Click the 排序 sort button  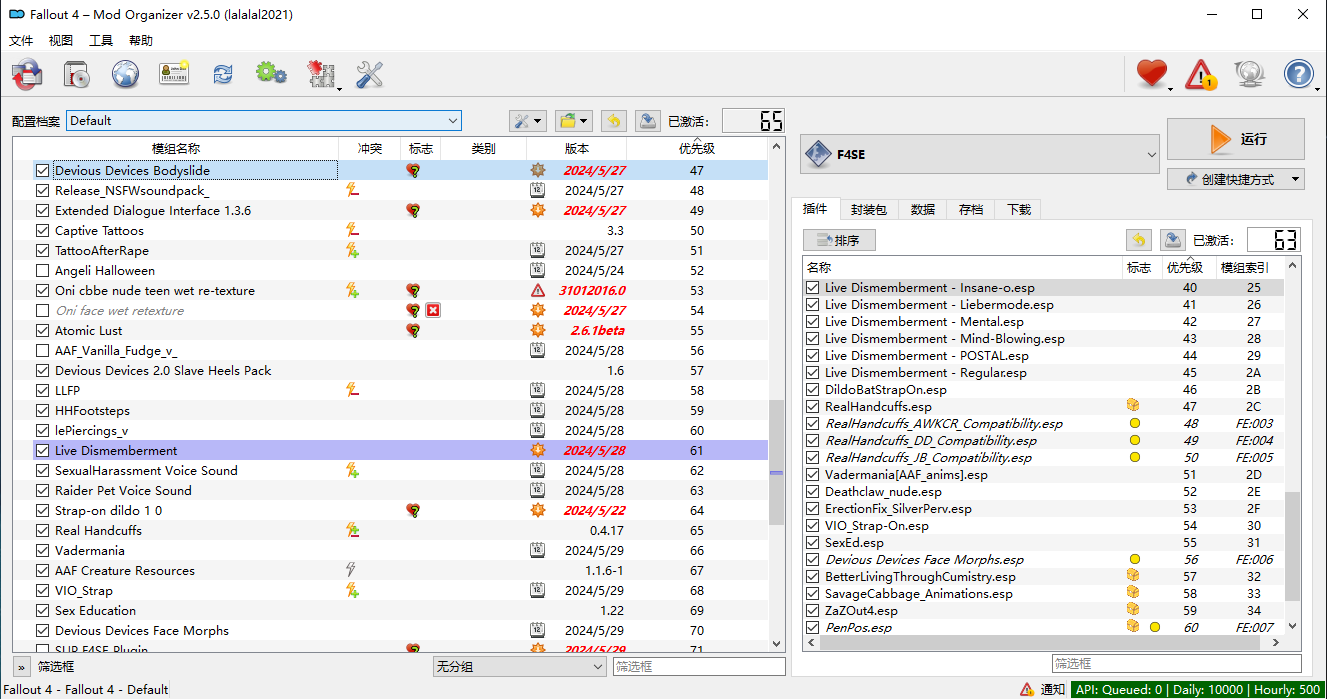[840, 240]
